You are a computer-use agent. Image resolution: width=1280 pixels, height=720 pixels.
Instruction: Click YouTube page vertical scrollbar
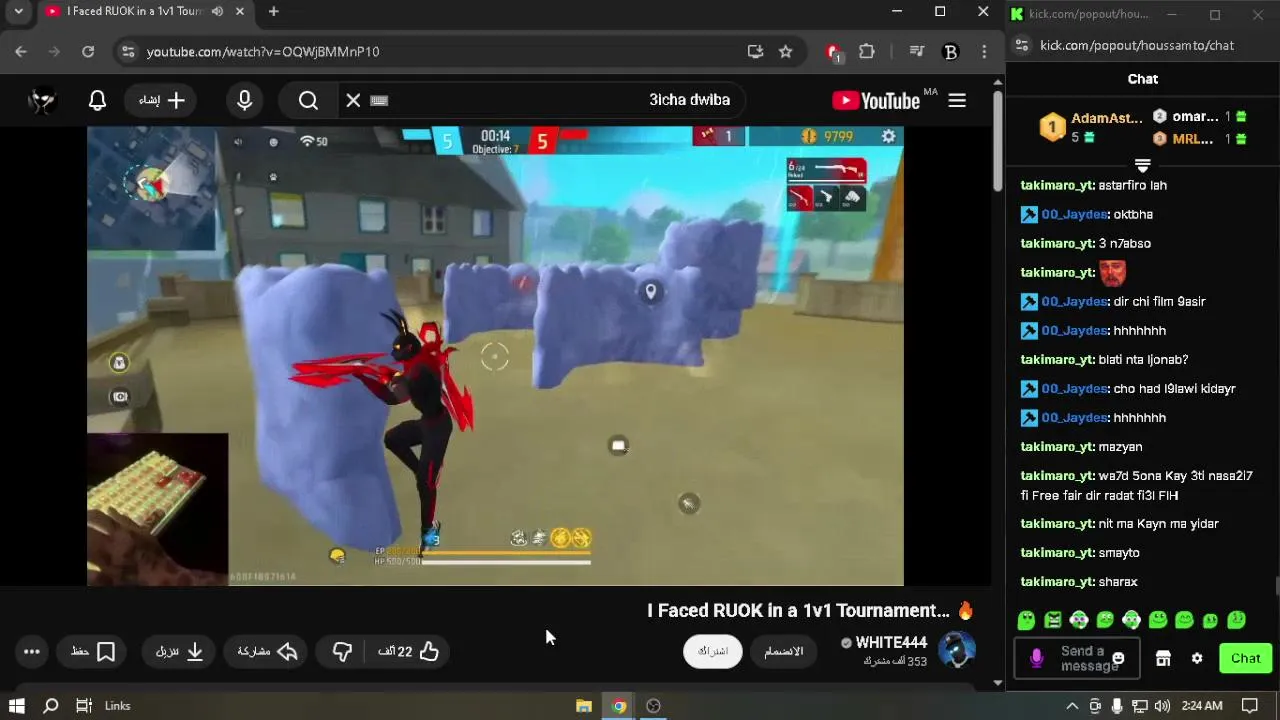(997, 140)
